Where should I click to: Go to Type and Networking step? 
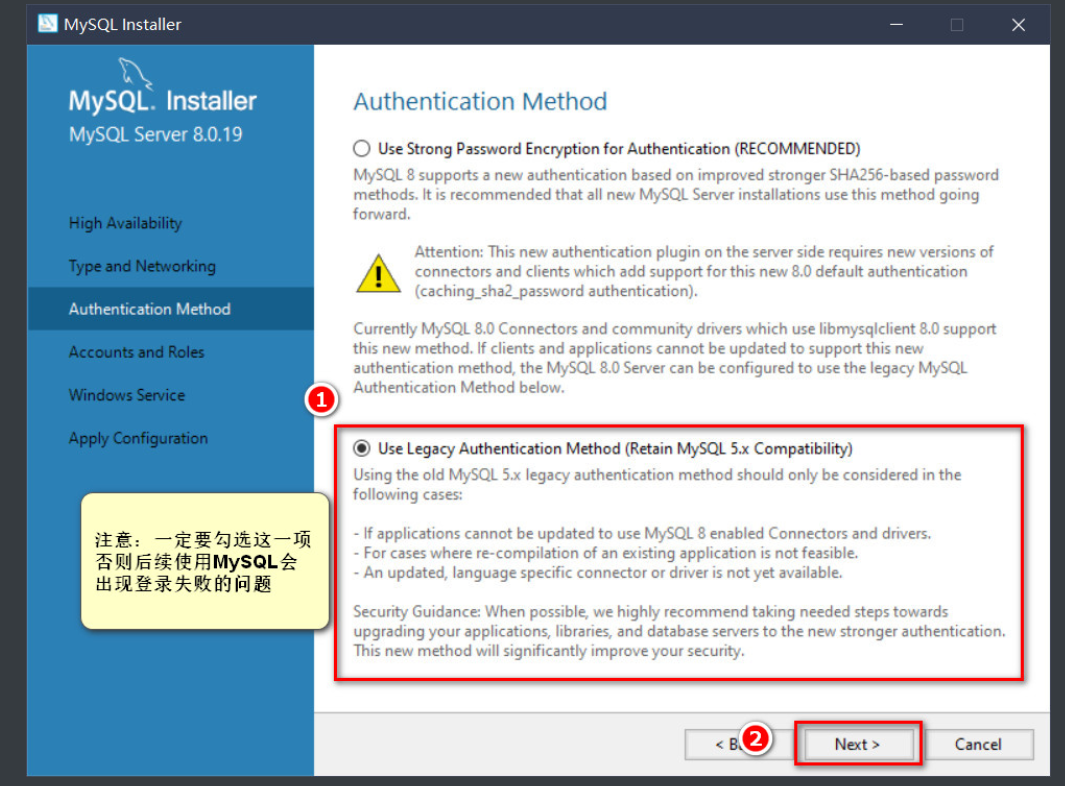point(142,266)
